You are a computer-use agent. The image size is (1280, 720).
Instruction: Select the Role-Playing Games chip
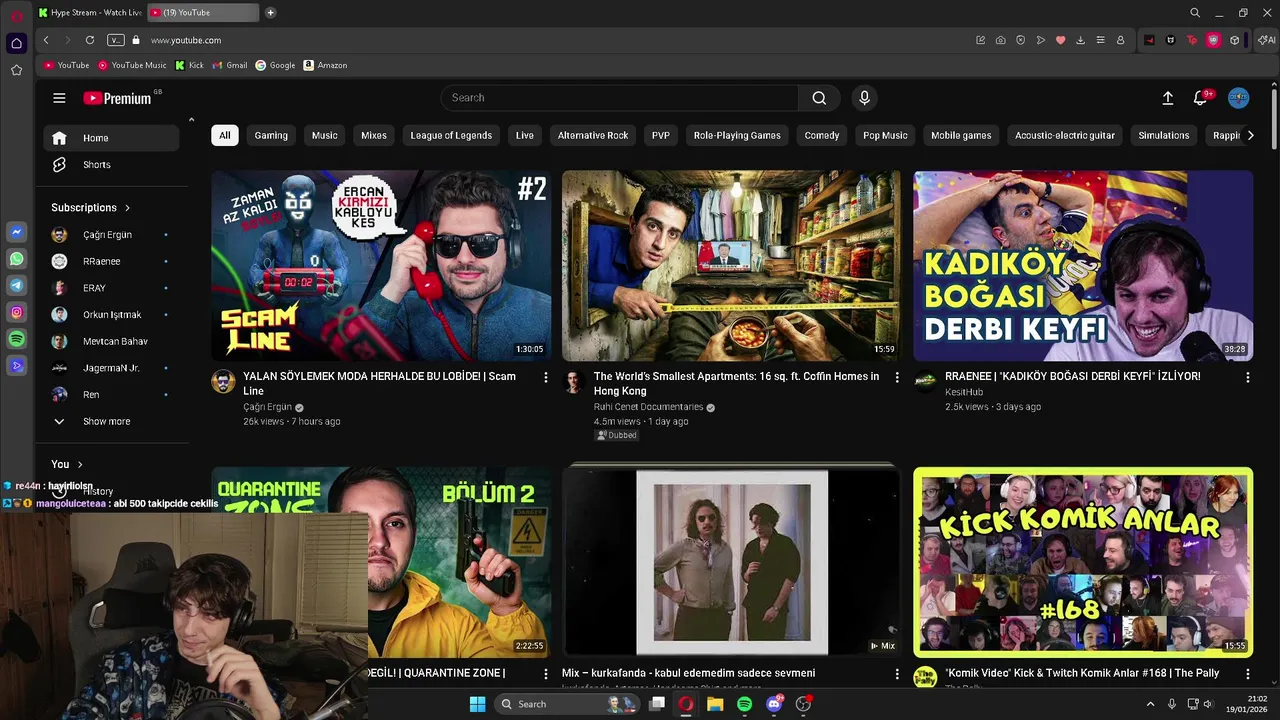737,135
